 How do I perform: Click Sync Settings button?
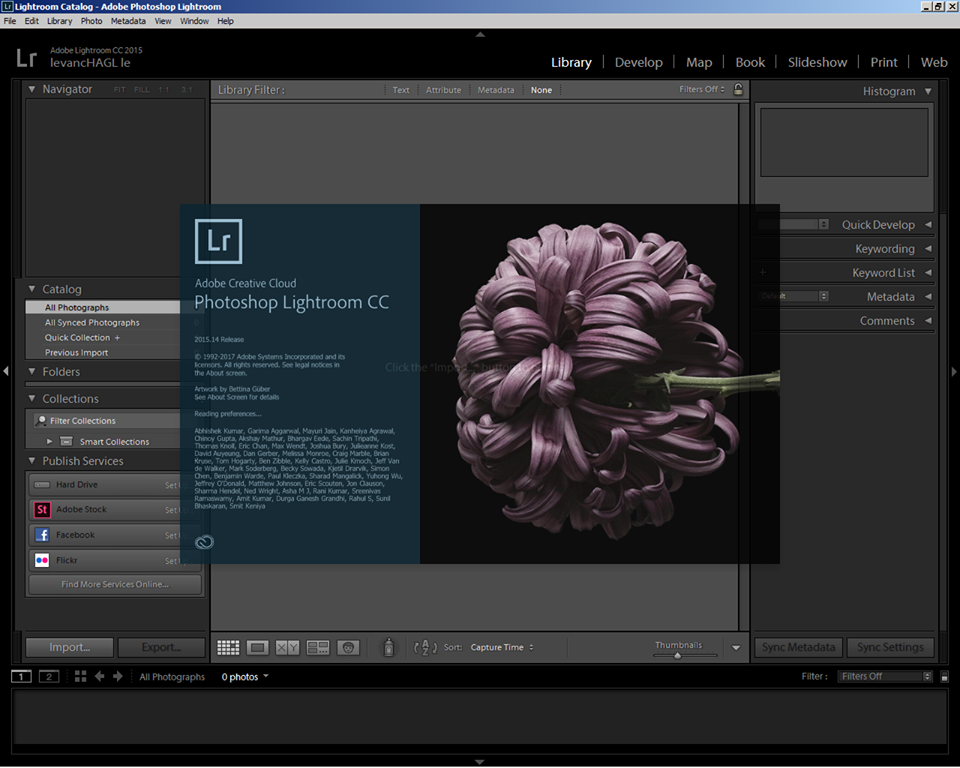[x=890, y=647]
